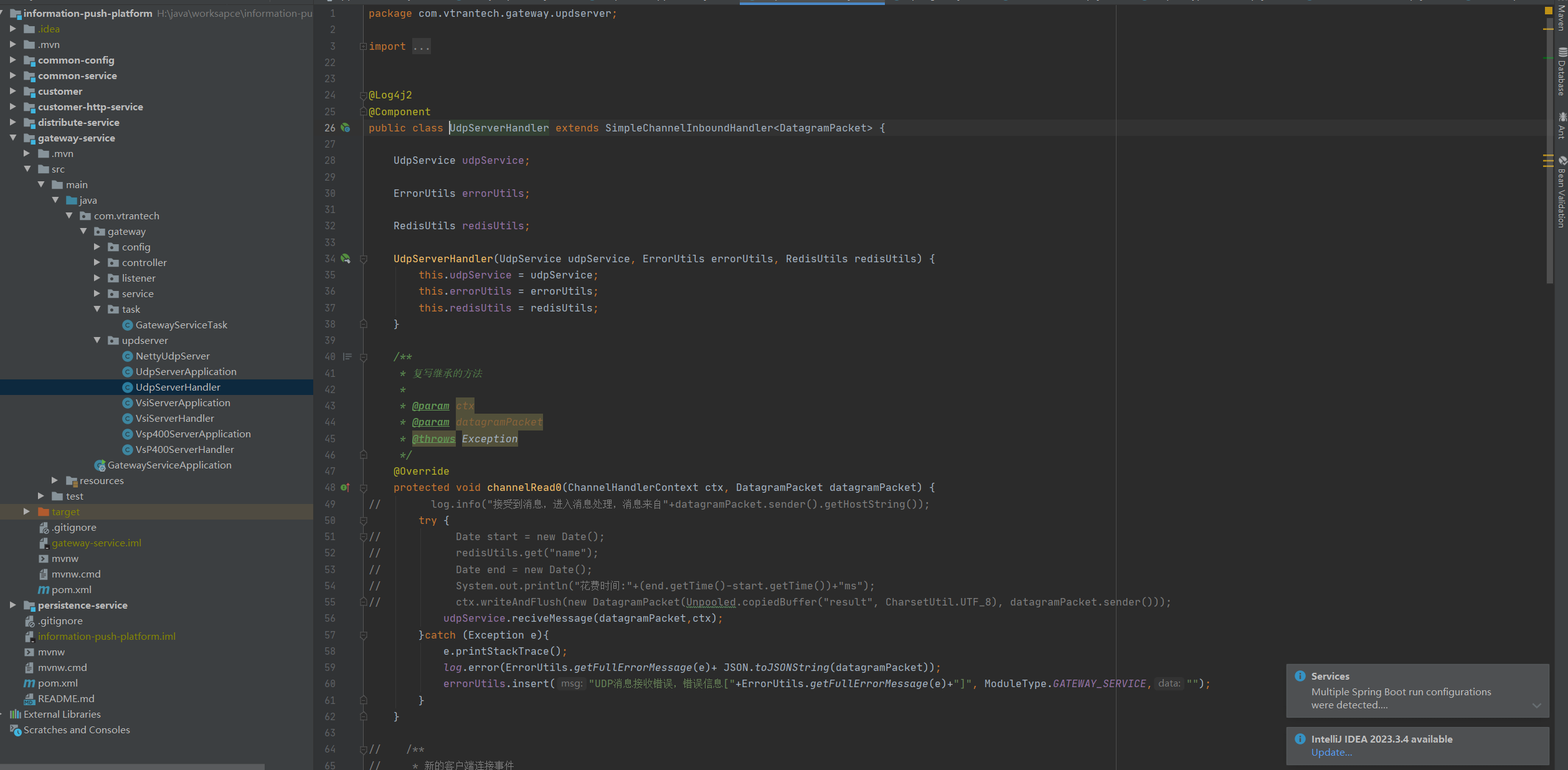The image size is (1568, 770).
Task: Expand the common-config module
Action: click(12, 60)
